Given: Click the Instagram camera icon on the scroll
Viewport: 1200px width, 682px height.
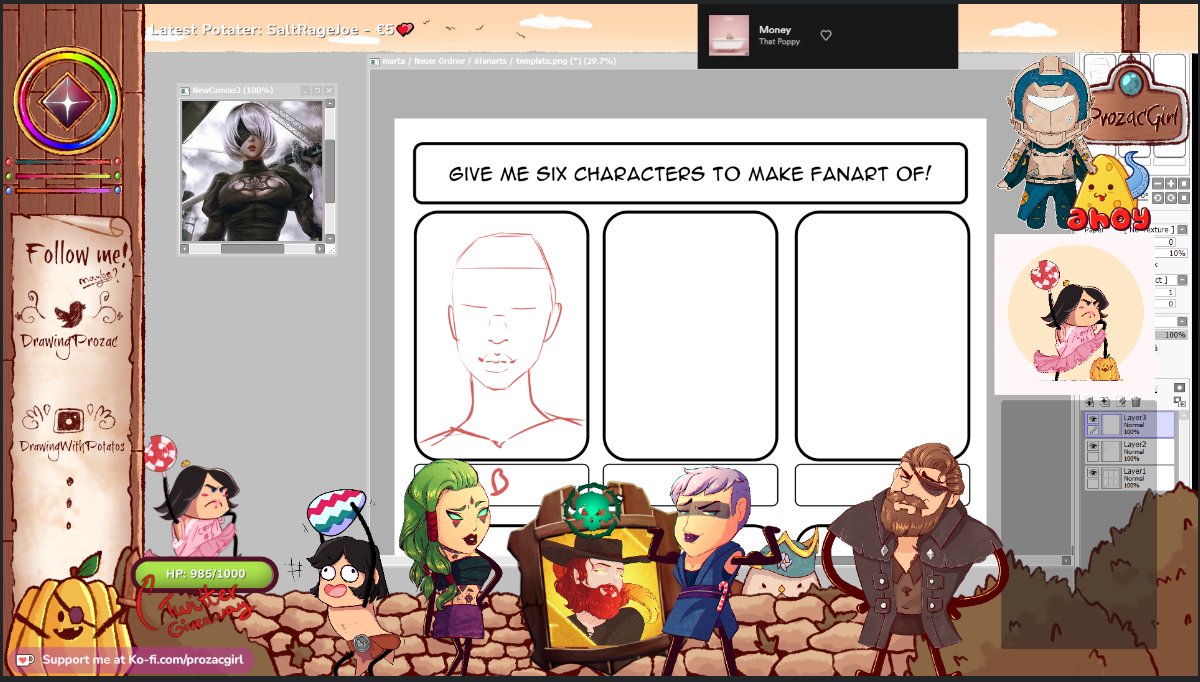Looking at the screenshot, I should tap(67, 419).
